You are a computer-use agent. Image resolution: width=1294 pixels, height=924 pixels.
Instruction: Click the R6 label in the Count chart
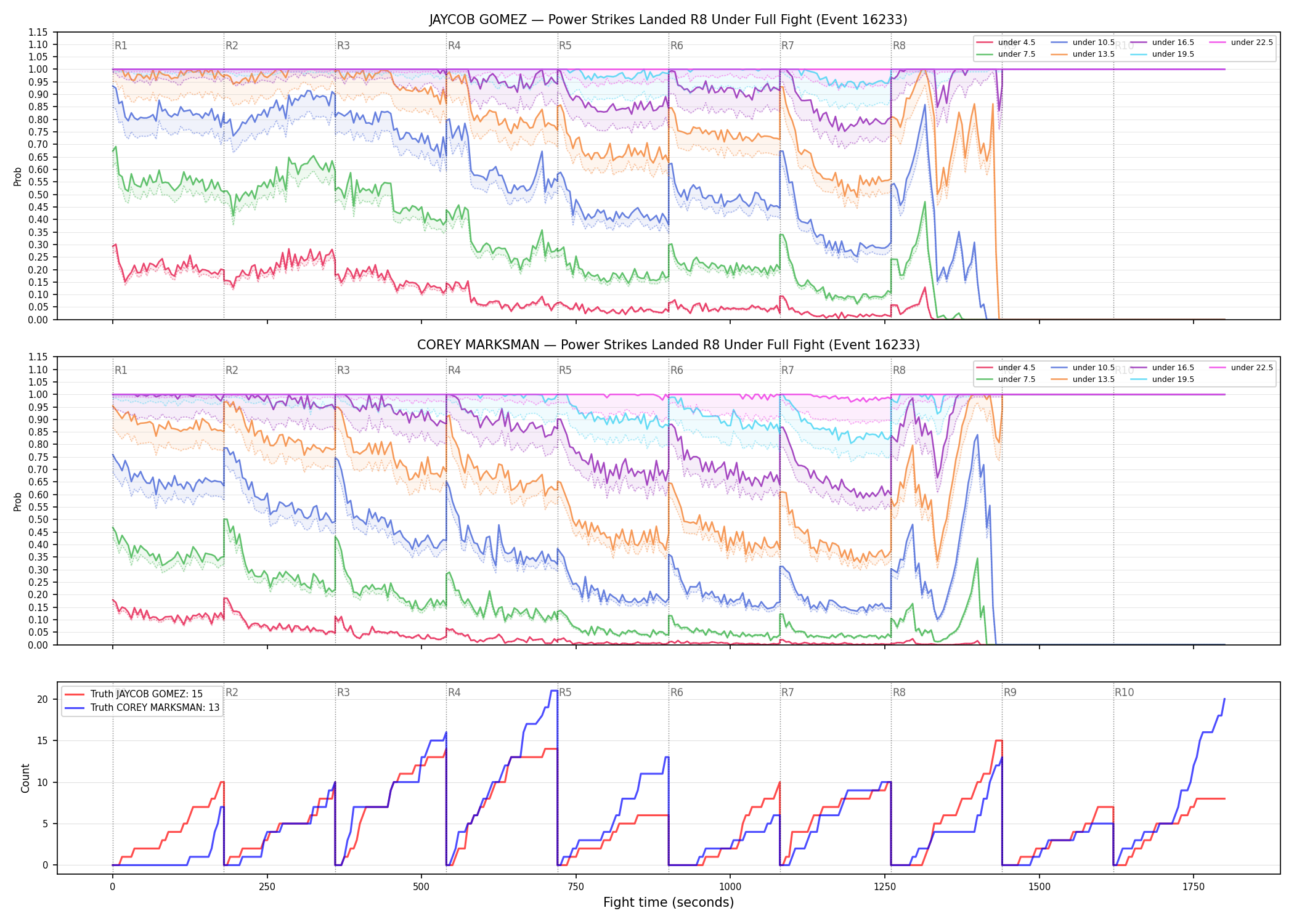677,692
